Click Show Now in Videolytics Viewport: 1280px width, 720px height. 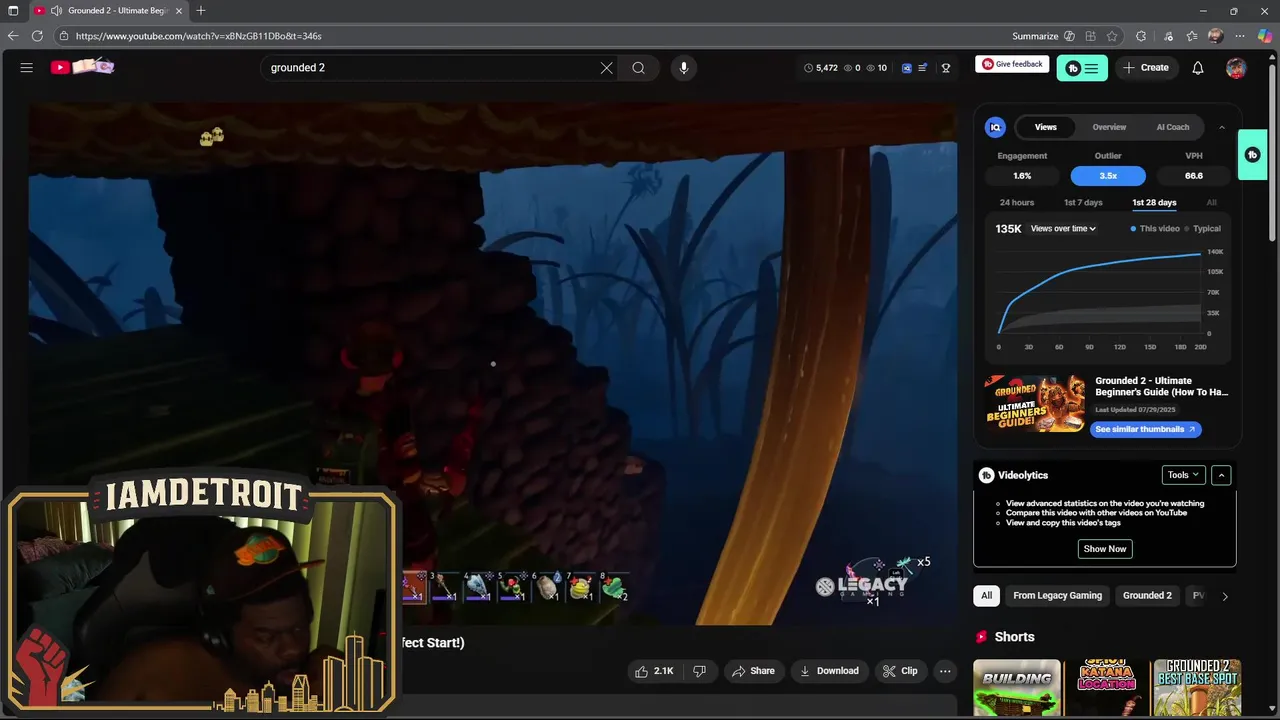[1105, 549]
